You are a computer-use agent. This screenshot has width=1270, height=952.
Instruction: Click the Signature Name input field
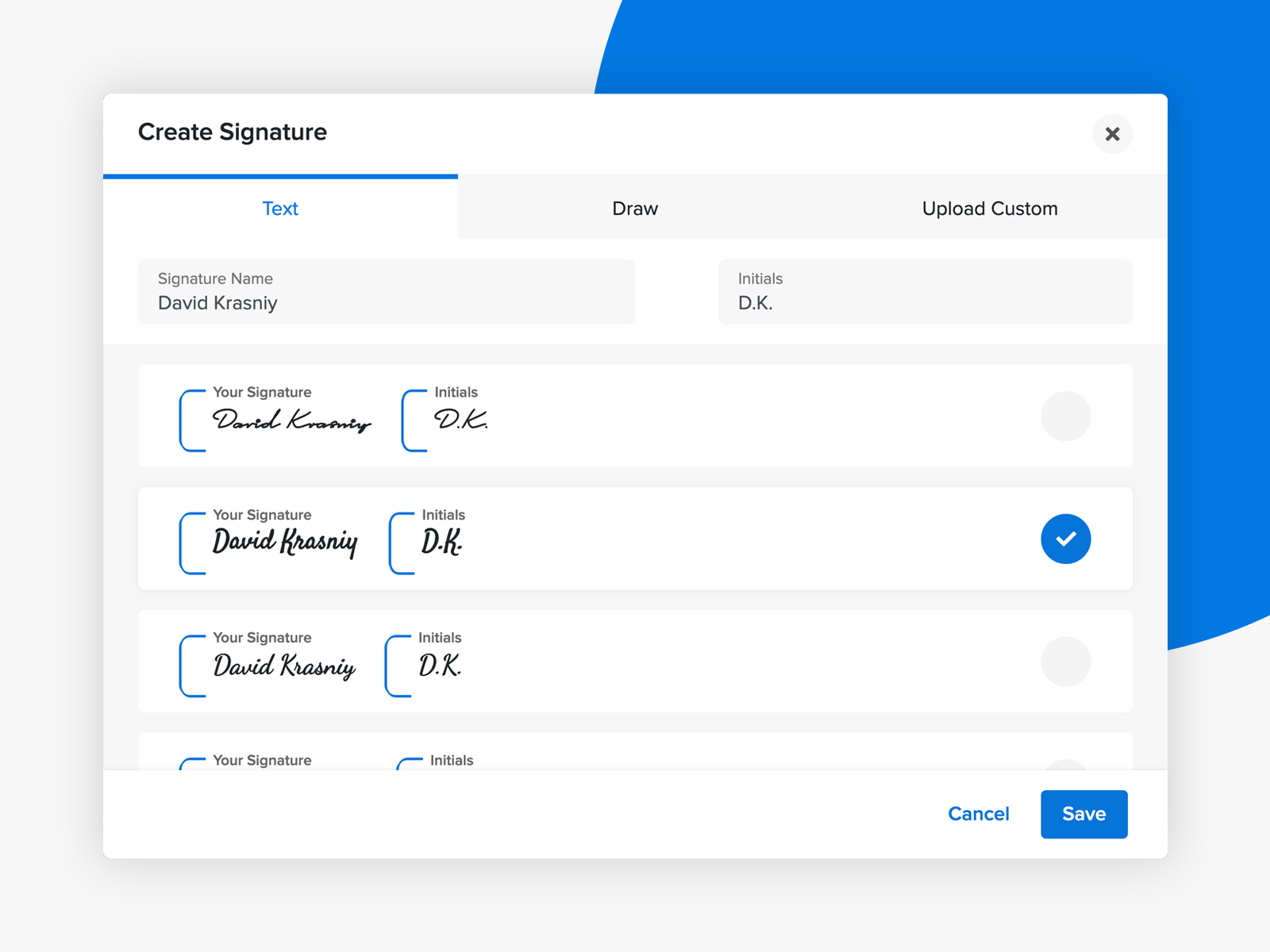386,292
